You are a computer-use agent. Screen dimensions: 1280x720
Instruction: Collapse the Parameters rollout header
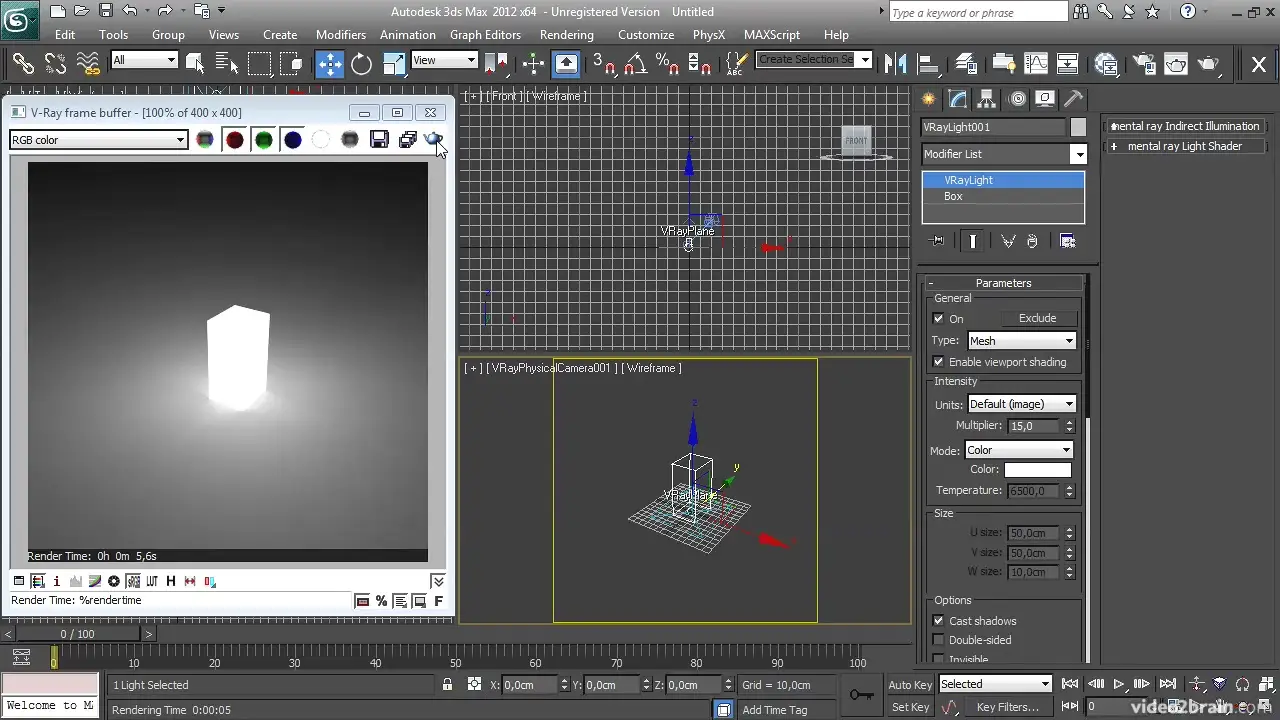1003,283
